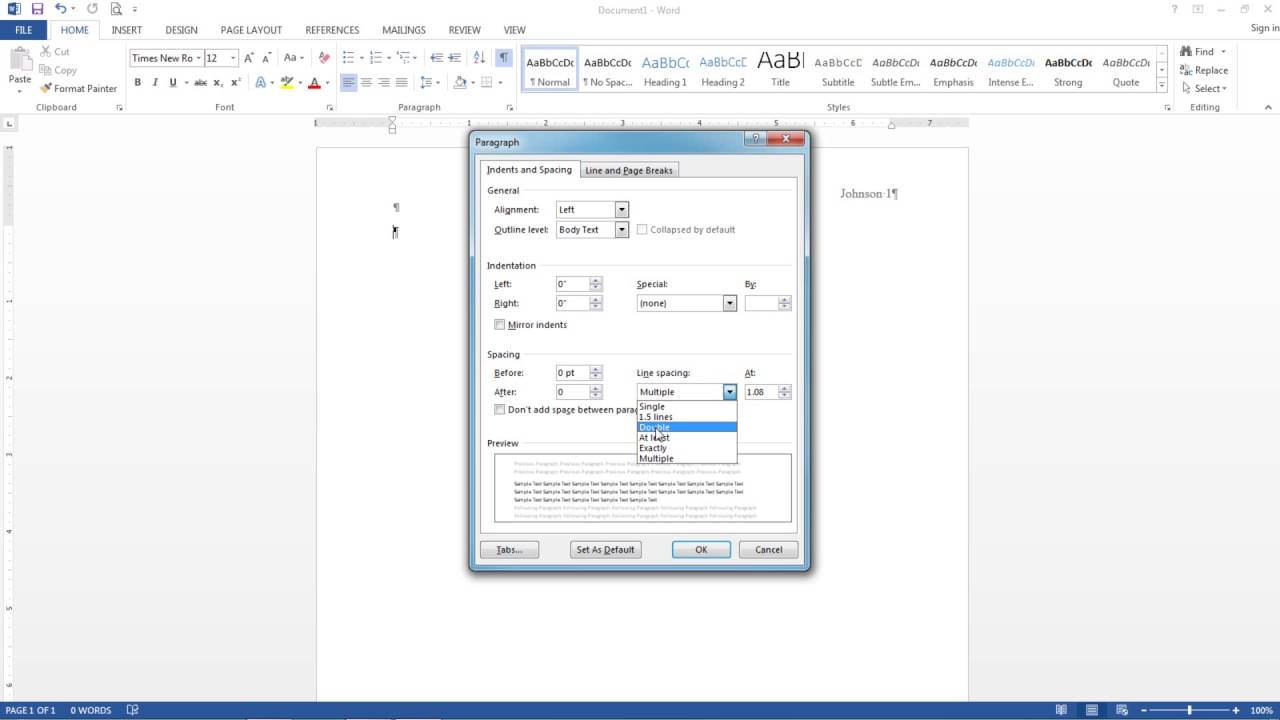Click the Sort icon
The image size is (1280, 720).
click(479, 58)
